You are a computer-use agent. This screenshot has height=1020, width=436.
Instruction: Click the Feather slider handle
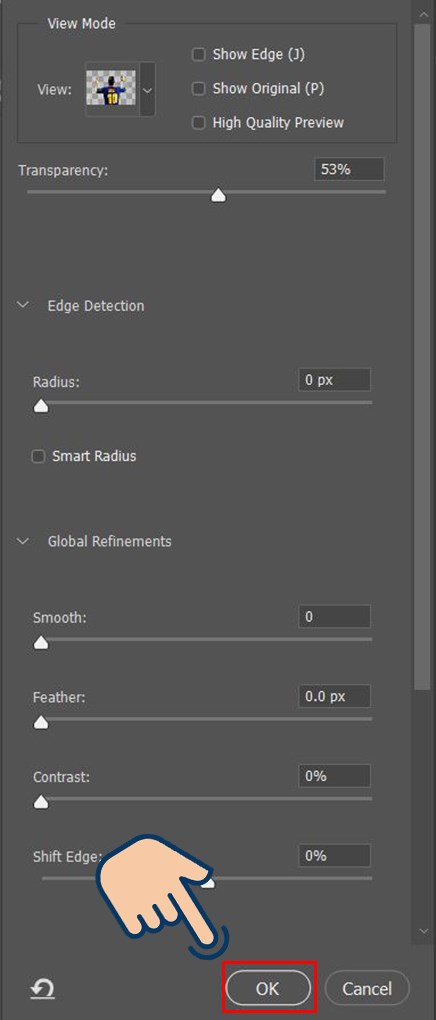[41, 722]
